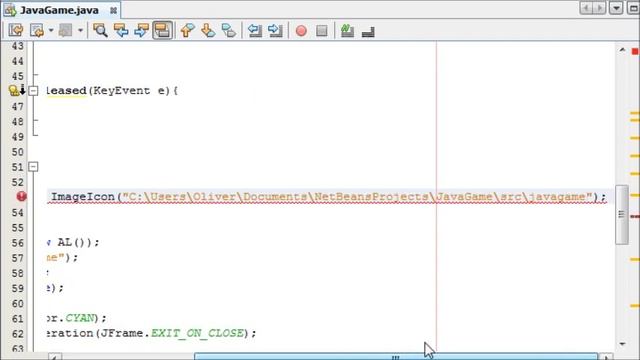The width and height of the screenshot is (640, 360).
Task: Click the lightbulb hint at line 46
Action: tap(14, 91)
